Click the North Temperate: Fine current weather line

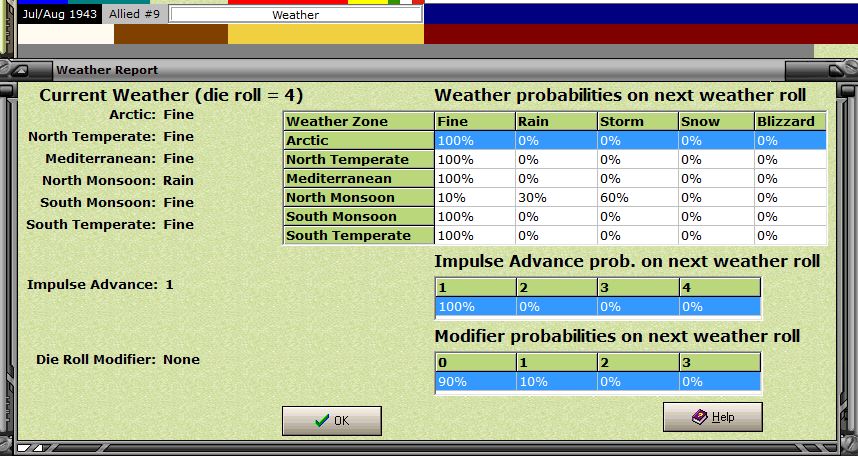coord(111,136)
